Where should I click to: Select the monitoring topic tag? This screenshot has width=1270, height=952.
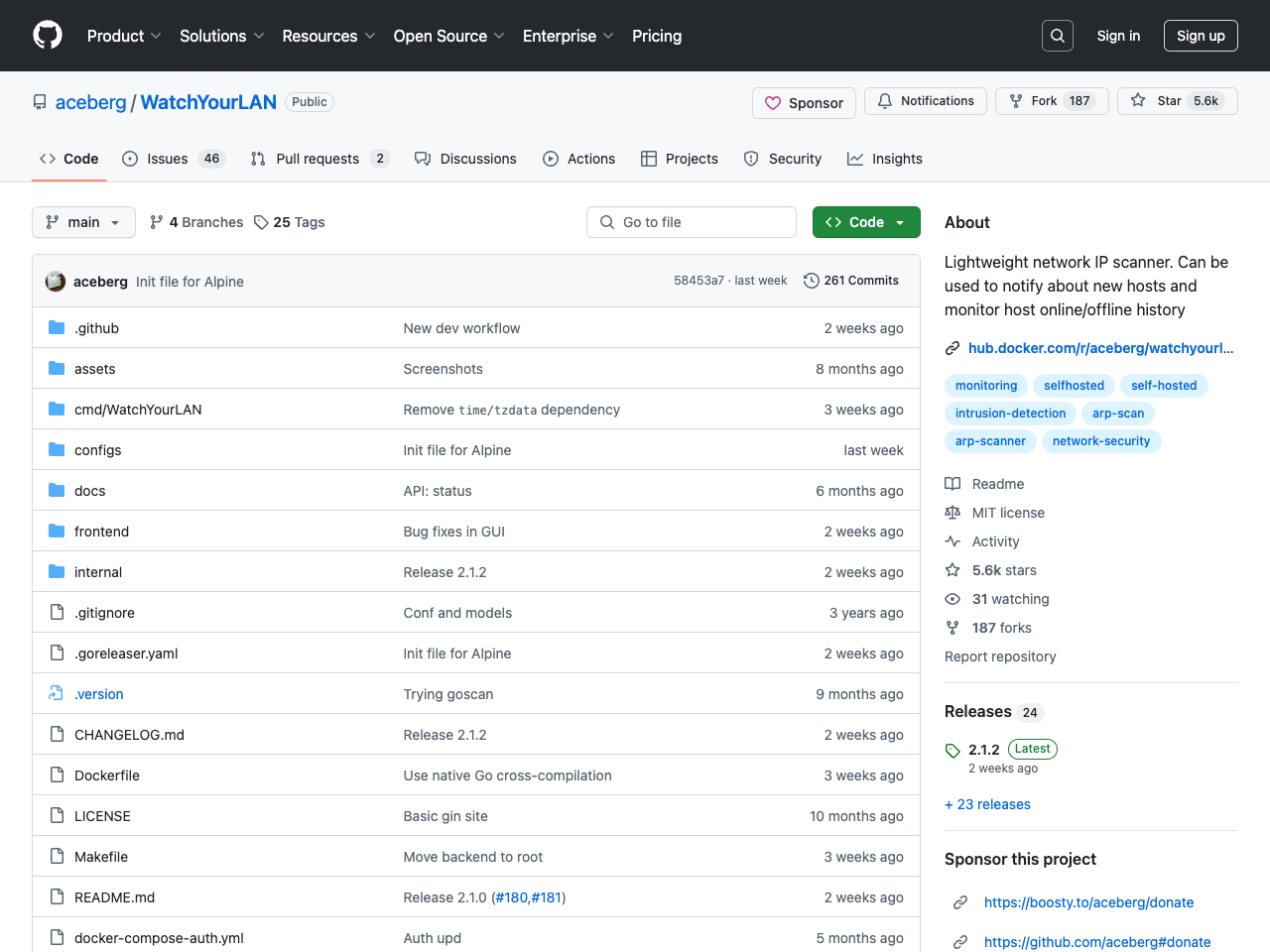pyautogui.click(x=986, y=386)
